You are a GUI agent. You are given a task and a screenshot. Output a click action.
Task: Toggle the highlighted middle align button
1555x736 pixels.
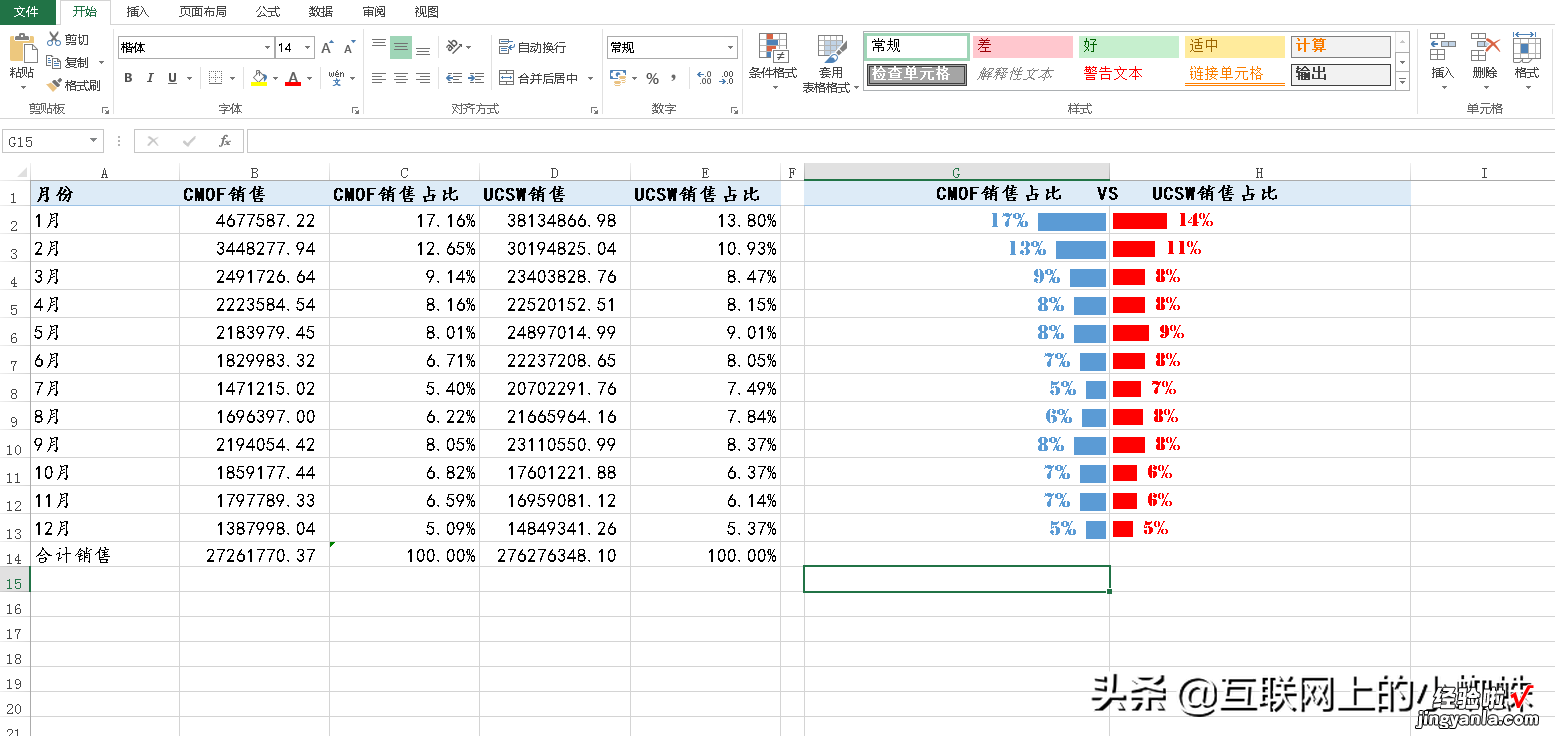401,46
